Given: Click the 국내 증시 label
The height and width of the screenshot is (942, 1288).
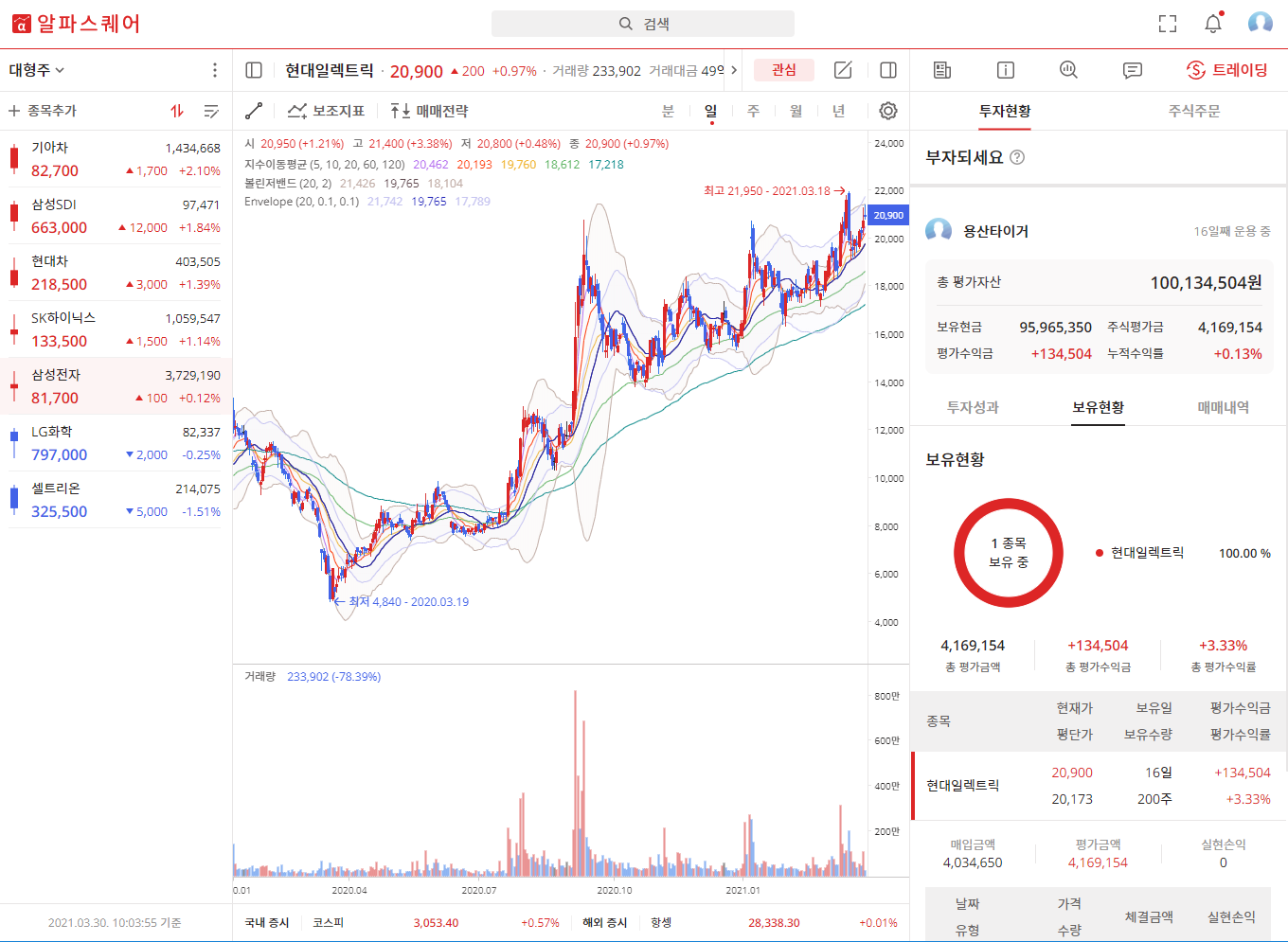Looking at the screenshot, I should click(267, 922).
